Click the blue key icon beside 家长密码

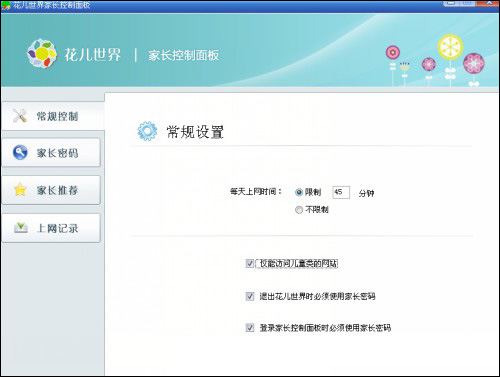point(20,152)
